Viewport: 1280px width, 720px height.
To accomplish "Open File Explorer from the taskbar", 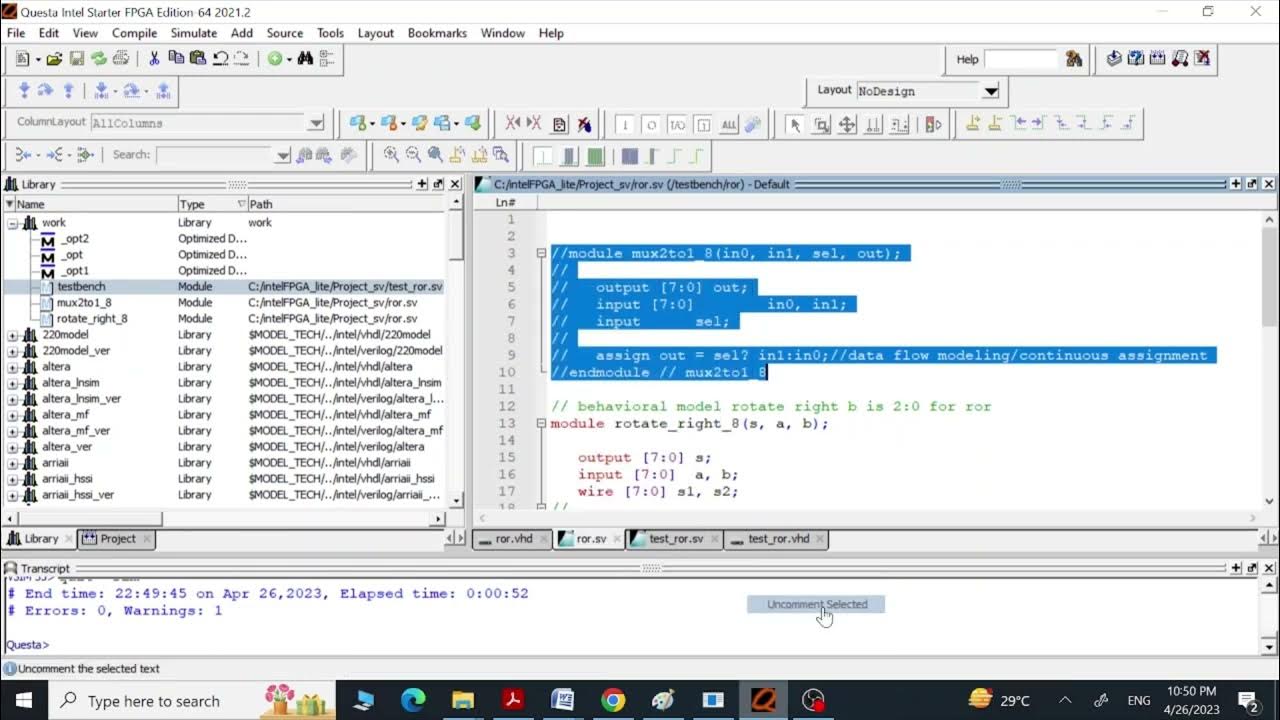I will (x=463, y=700).
